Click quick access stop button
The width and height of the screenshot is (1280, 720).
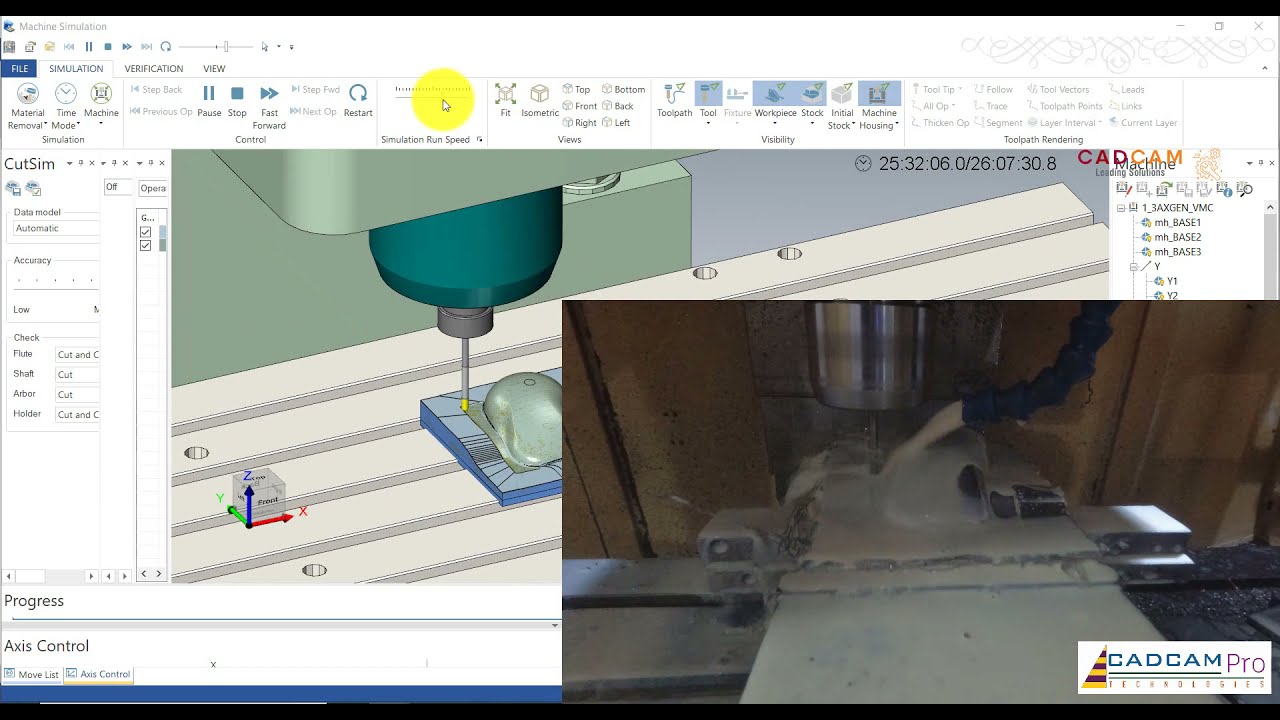107,46
